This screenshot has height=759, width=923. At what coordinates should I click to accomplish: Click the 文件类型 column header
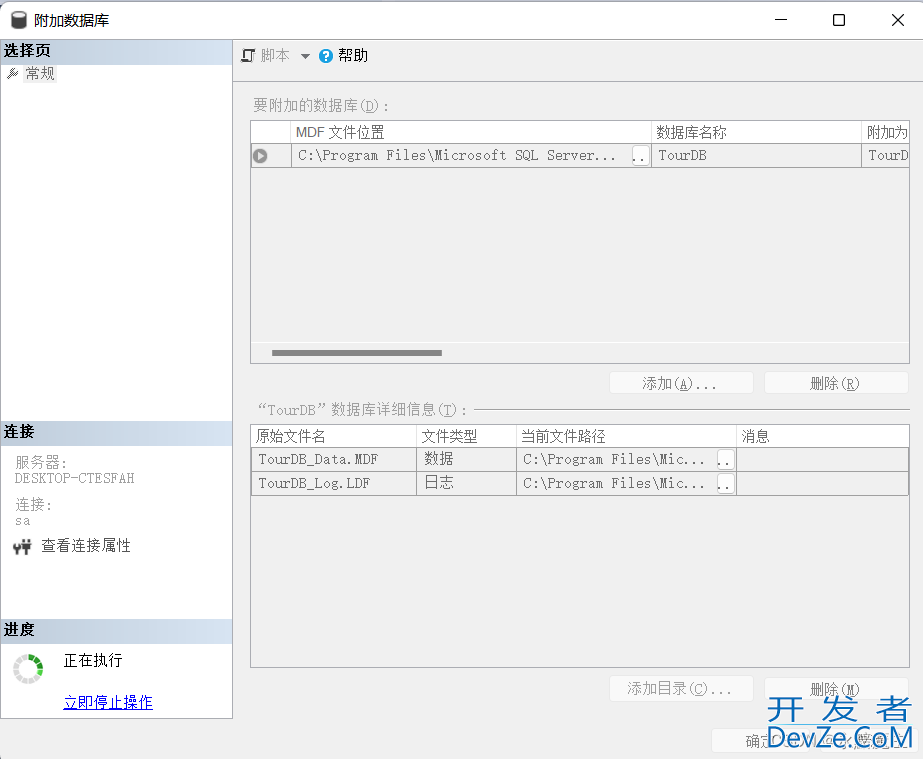coord(466,436)
